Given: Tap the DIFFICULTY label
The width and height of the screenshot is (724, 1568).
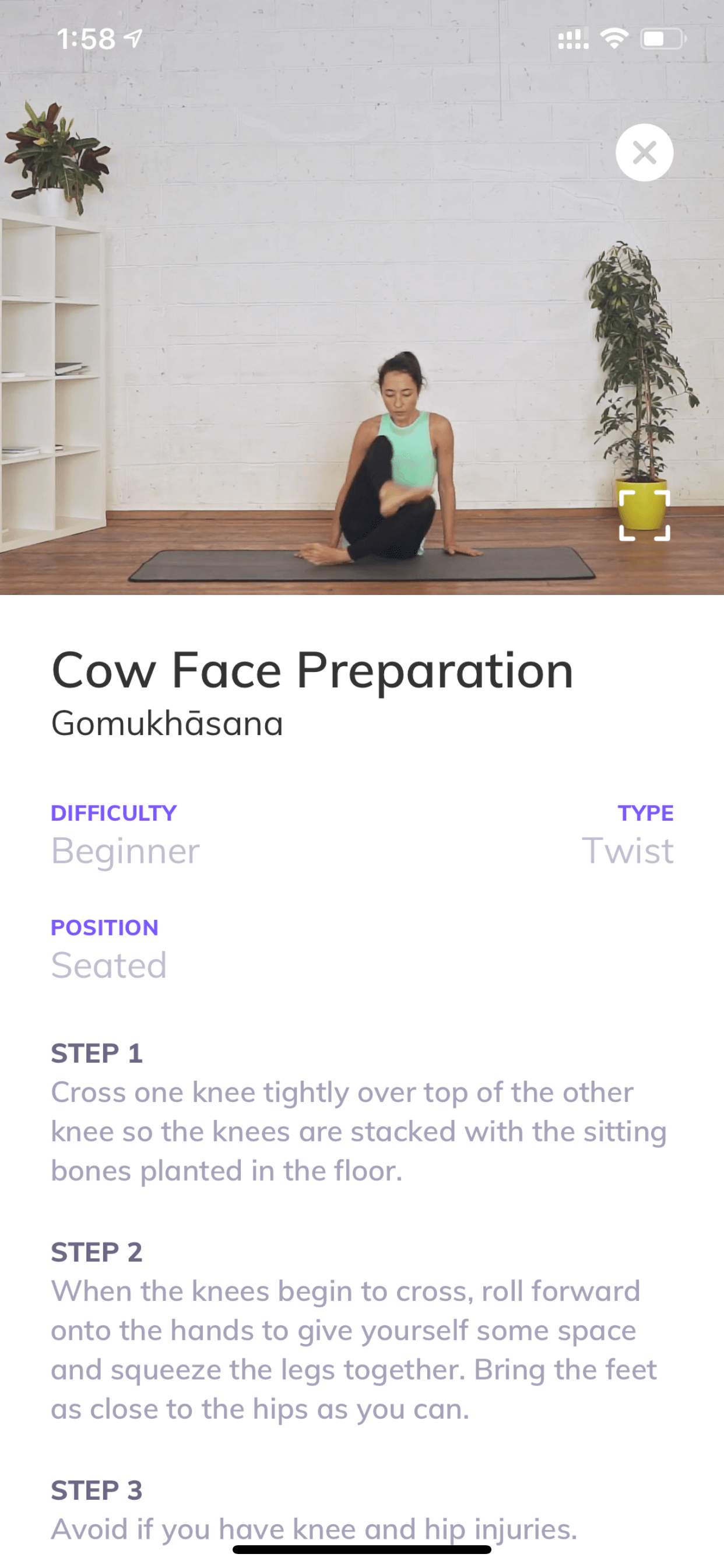Looking at the screenshot, I should [114, 813].
